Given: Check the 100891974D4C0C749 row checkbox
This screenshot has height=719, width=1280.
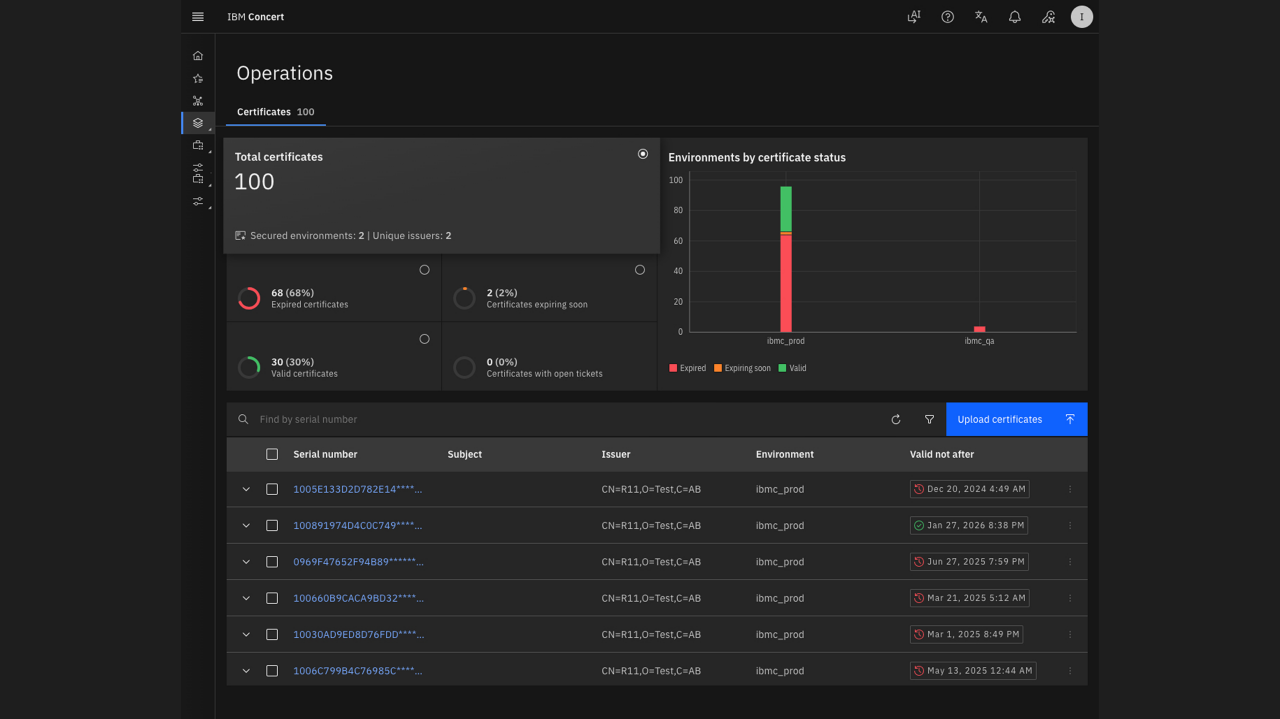Looking at the screenshot, I should coord(272,525).
